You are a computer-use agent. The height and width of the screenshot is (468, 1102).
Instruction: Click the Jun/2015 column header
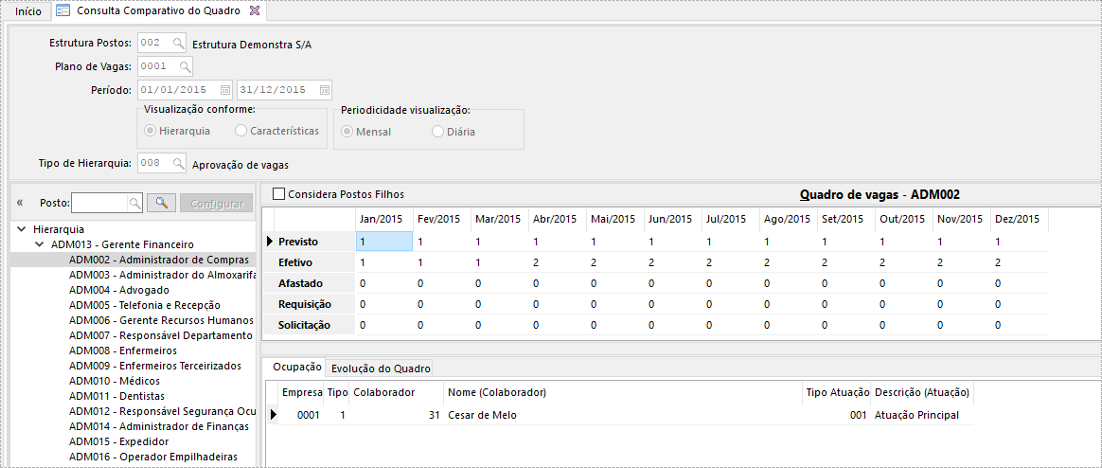(x=673, y=219)
